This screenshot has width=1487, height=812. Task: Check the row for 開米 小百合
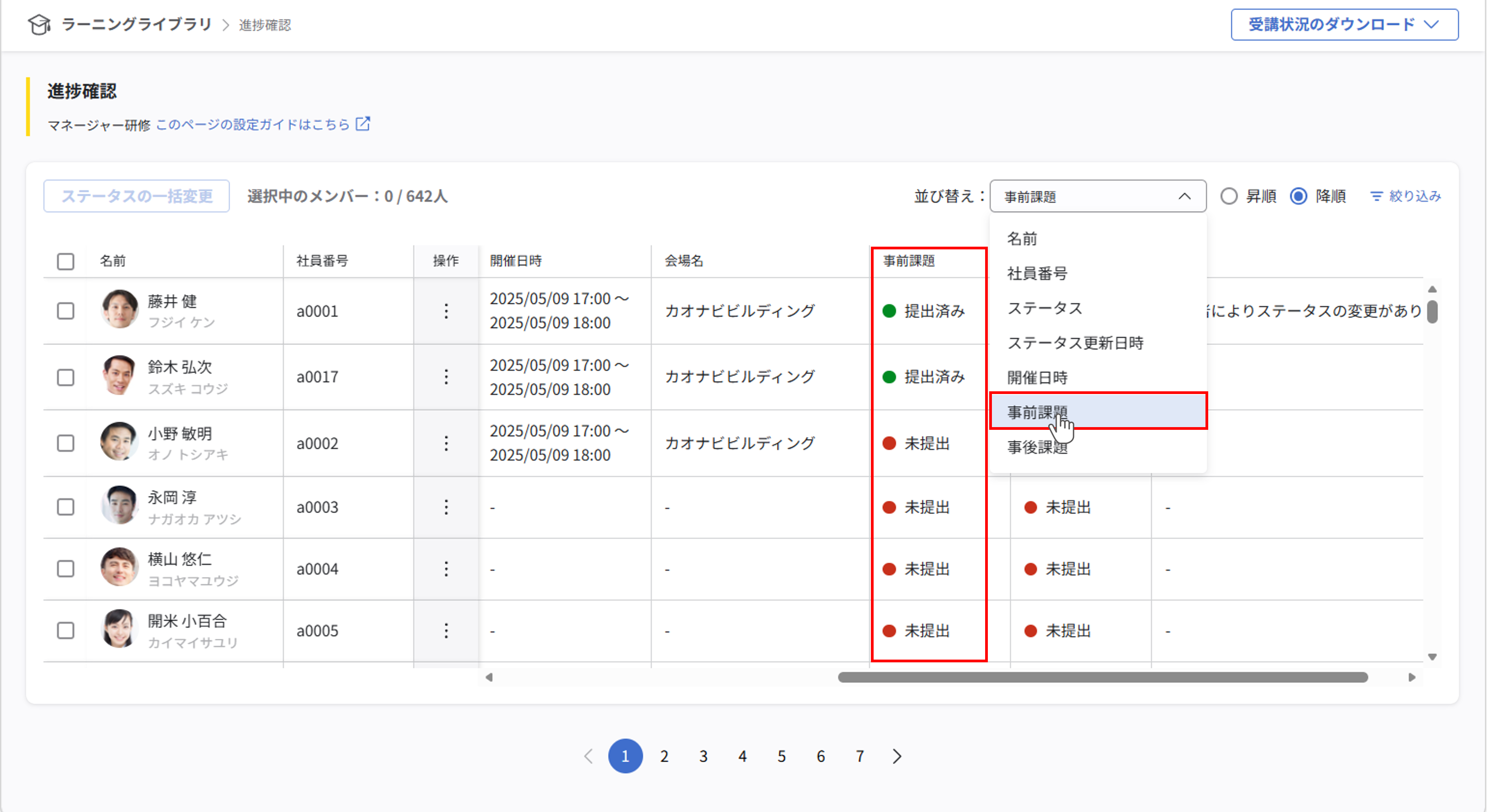tap(66, 631)
